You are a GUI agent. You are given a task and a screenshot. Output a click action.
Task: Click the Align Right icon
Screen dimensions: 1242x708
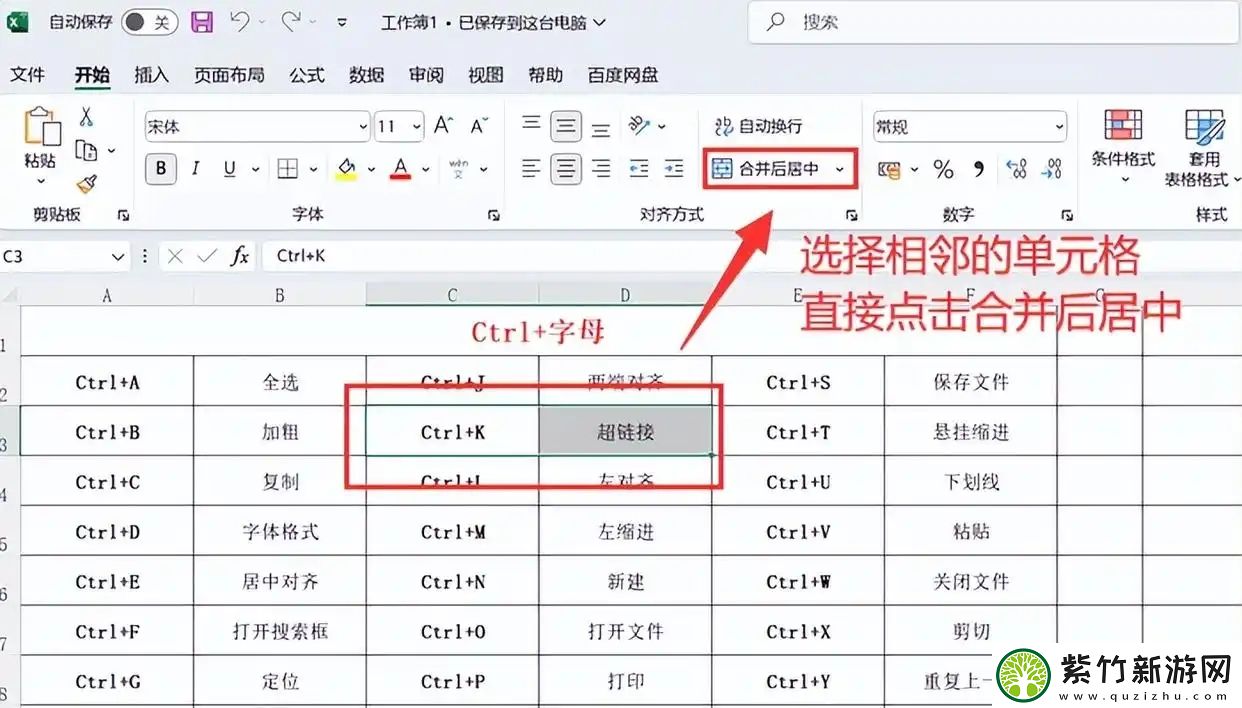[x=601, y=169]
